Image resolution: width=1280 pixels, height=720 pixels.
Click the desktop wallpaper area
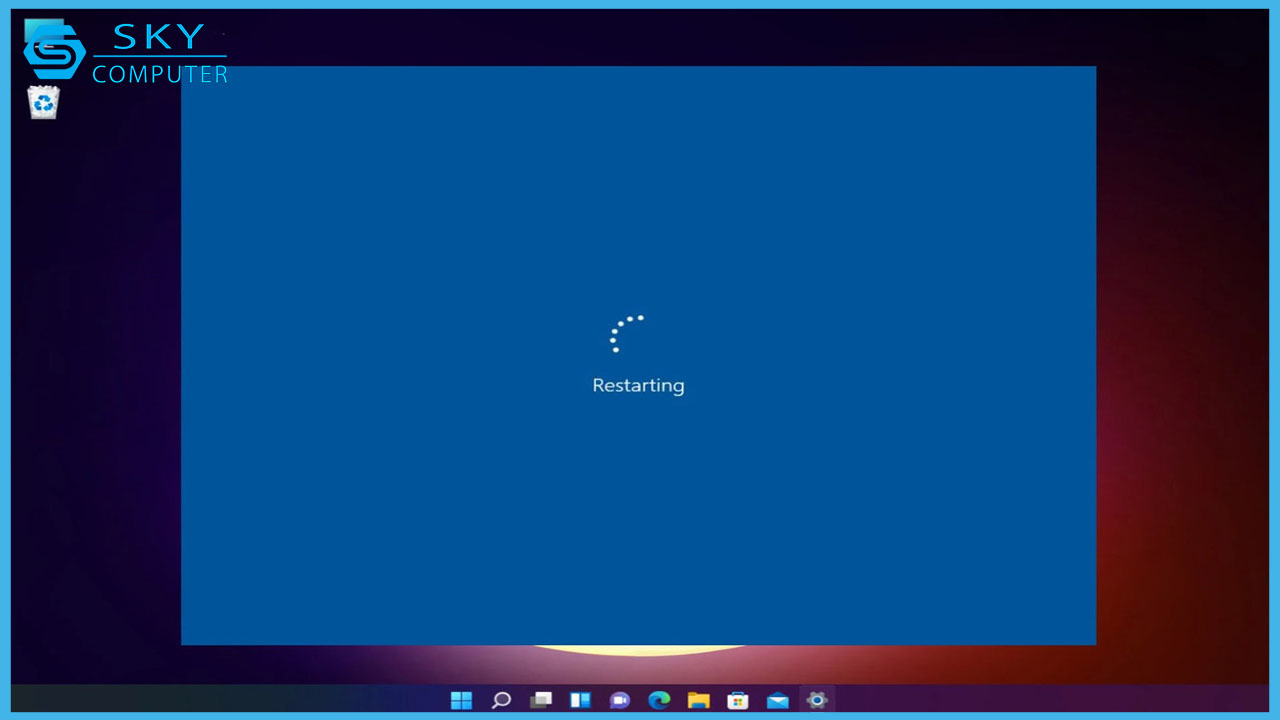click(x=1180, y=400)
